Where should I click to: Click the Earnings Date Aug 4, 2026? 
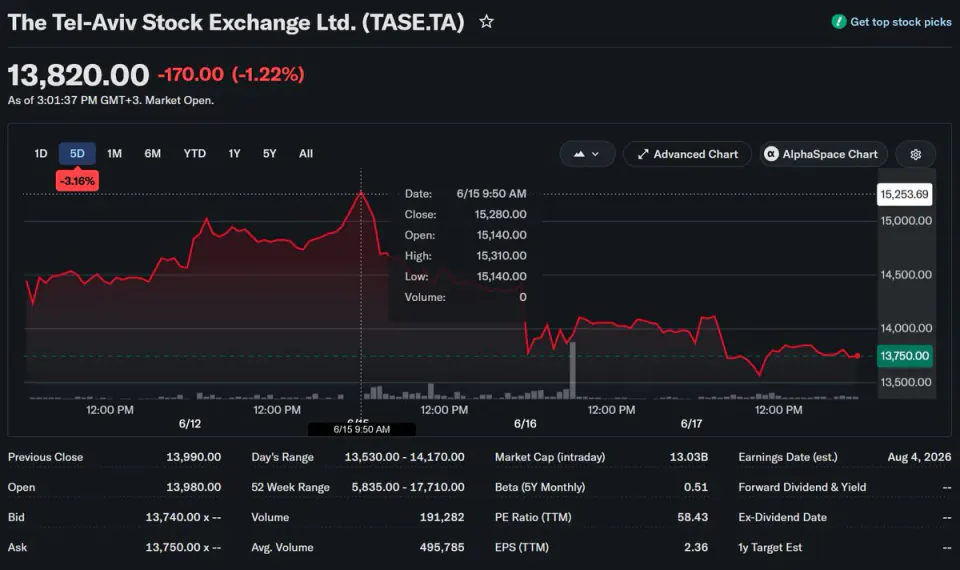pos(919,457)
